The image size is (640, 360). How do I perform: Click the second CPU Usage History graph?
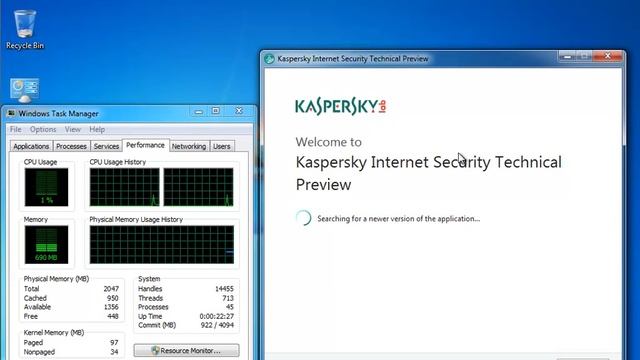pyautogui.click(x=198, y=187)
